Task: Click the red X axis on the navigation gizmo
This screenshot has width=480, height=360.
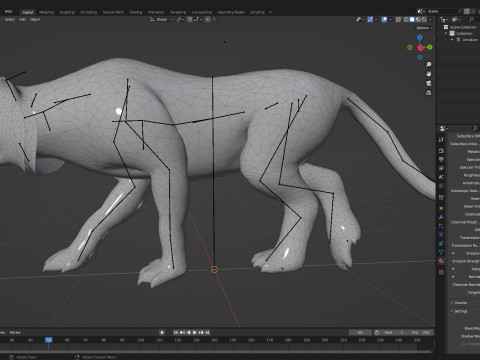Action: coord(420,48)
